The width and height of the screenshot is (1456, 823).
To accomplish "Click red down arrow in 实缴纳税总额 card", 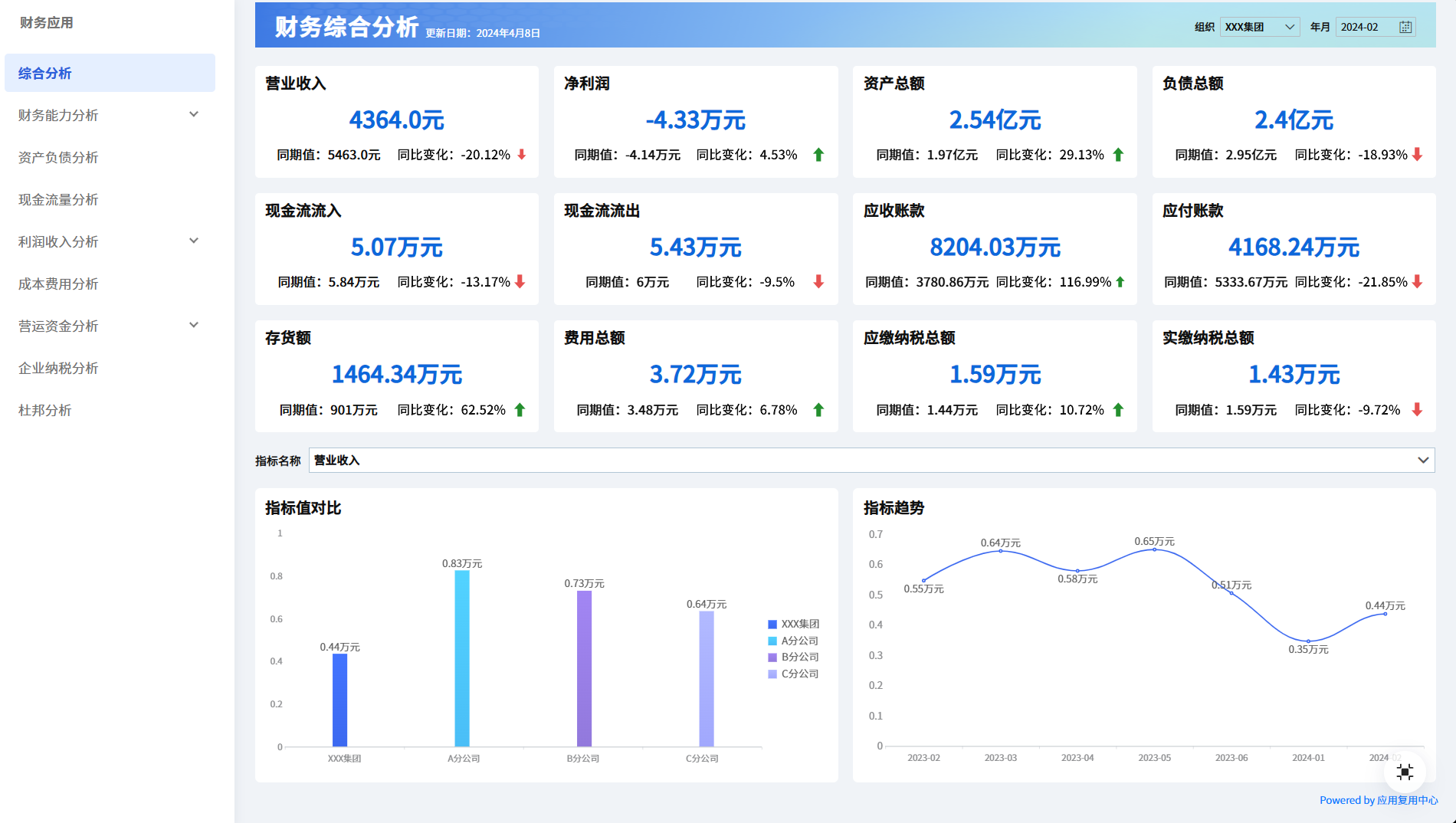I will tap(1418, 410).
